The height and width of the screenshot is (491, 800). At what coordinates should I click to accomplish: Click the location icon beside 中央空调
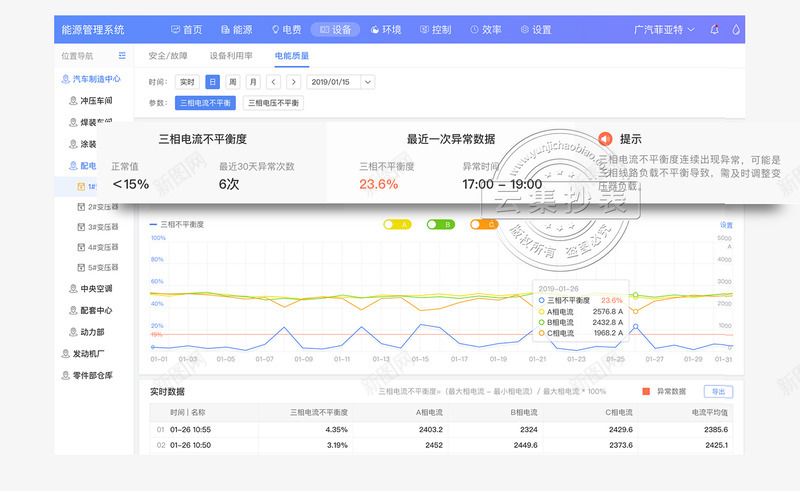point(73,288)
